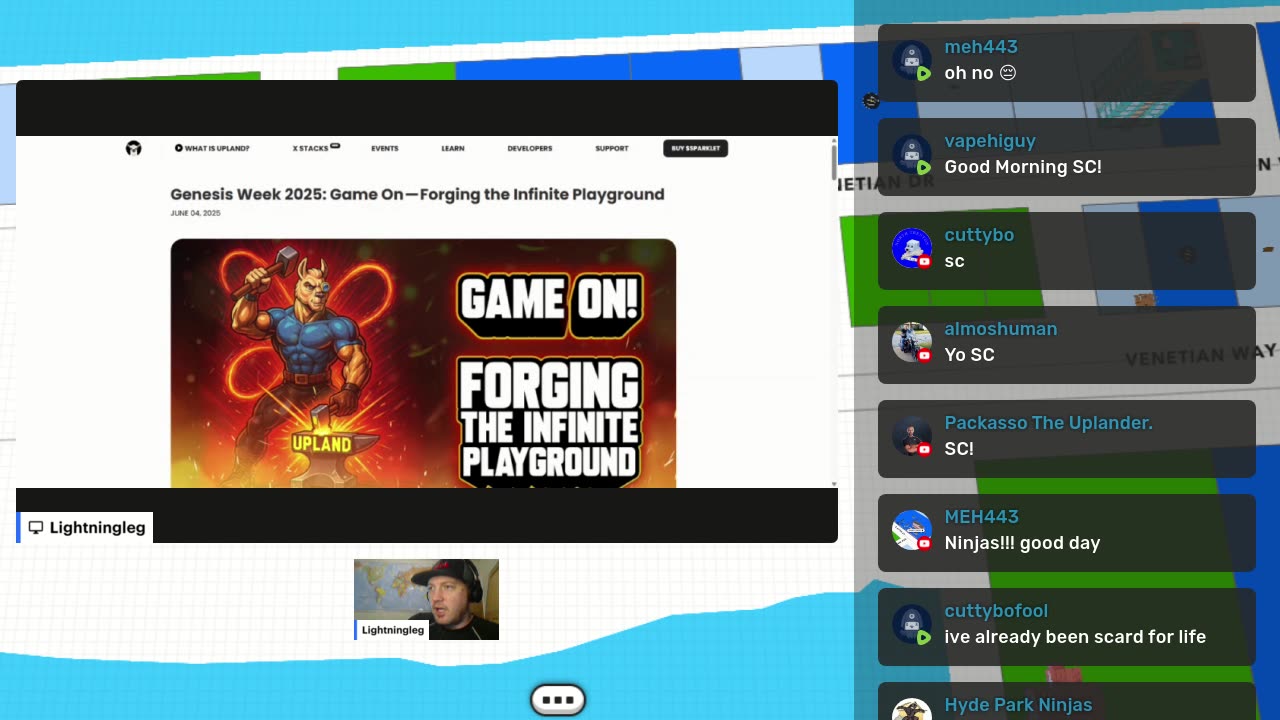Viewport: 1280px width, 720px height.
Task: Click the username above the oh no message
Action: (x=981, y=47)
